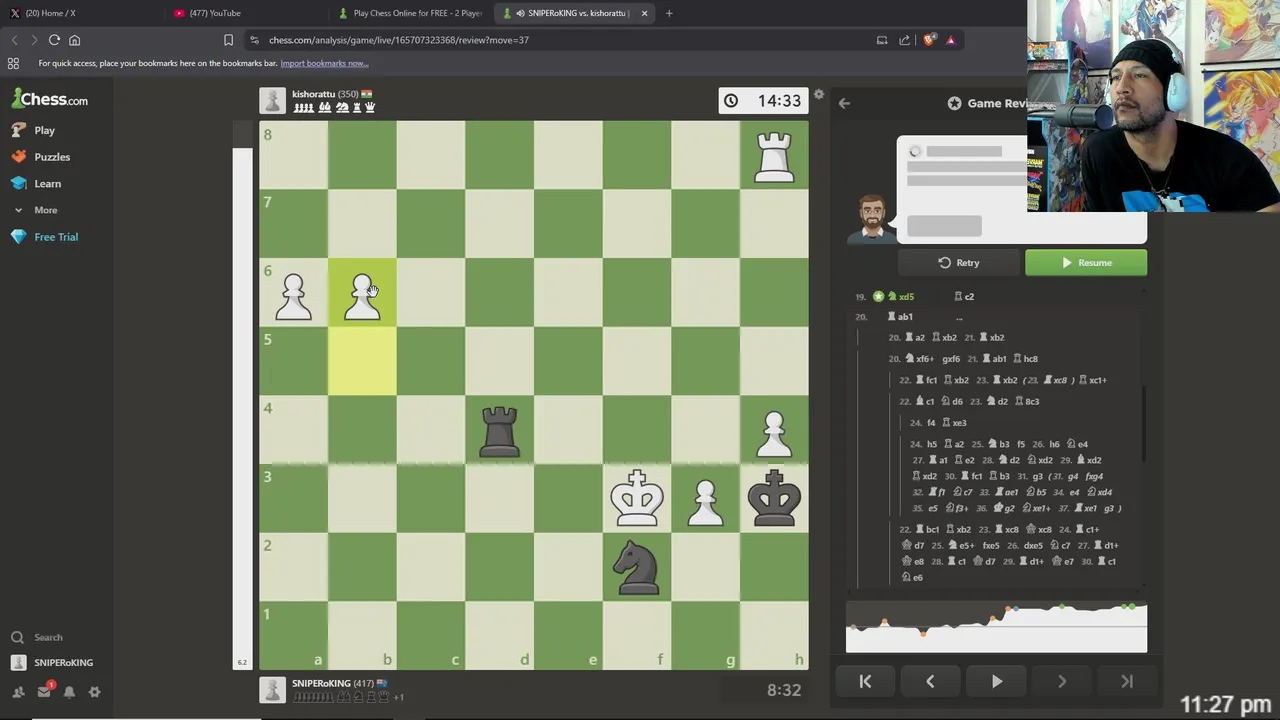The height and width of the screenshot is (720, 1280).
Task: Jump to the first move
Action: coord(865,681)
